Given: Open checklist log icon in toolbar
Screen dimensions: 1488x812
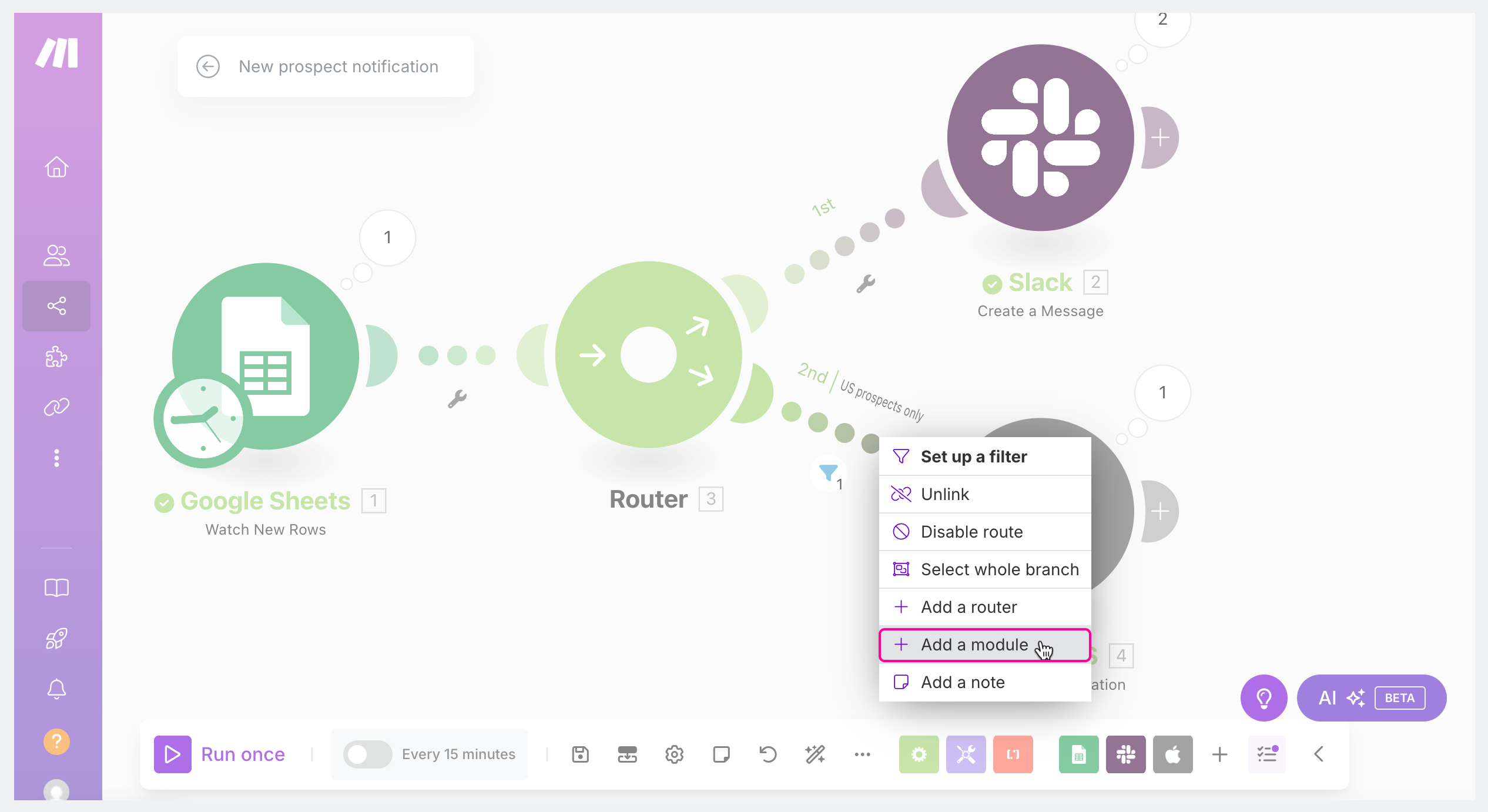Looking at the screenshot, I should [1267, 754].
